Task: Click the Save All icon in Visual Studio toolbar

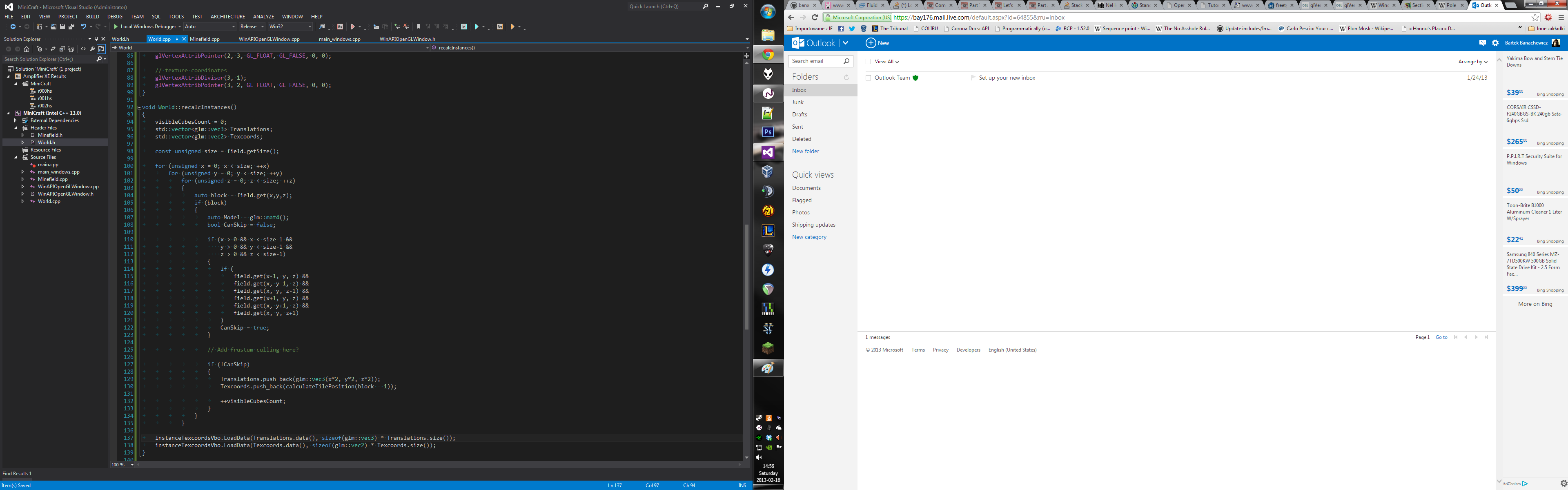Action: (x=71, y=27)
